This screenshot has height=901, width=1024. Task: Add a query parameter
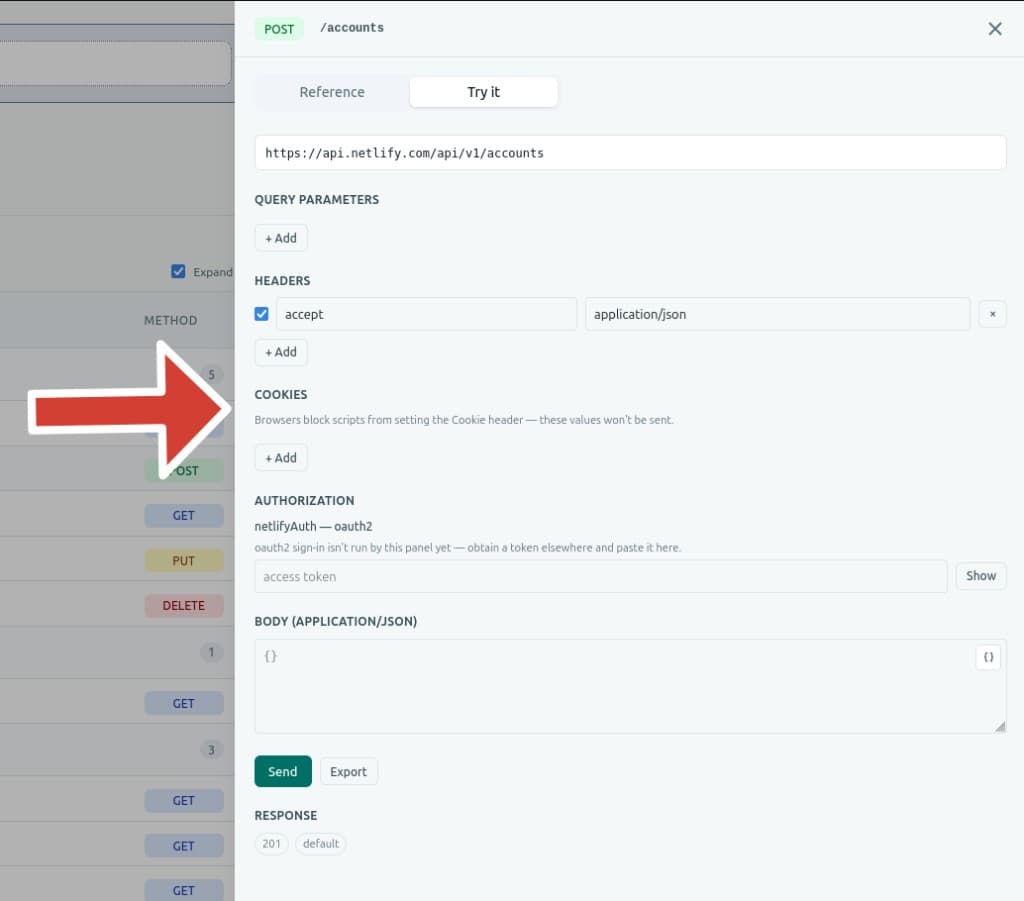(x=281, y=238)
